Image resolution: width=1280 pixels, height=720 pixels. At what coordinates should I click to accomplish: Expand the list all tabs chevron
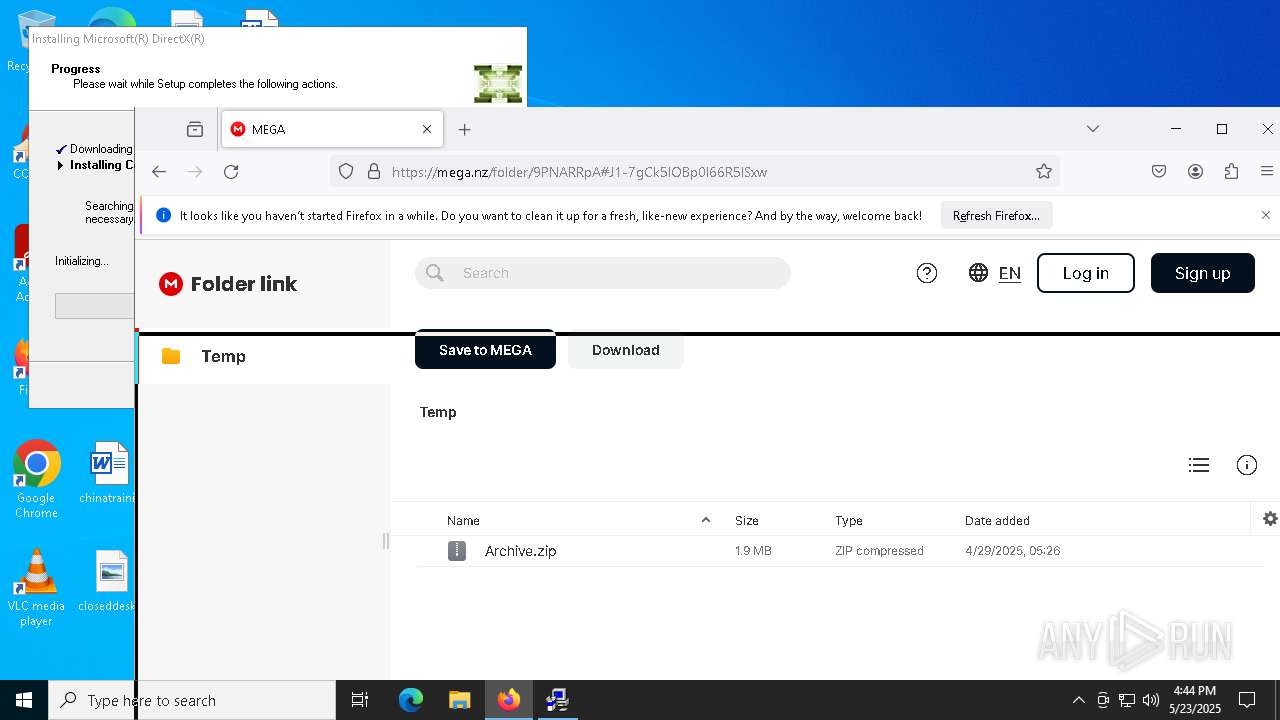[1093, 129]
